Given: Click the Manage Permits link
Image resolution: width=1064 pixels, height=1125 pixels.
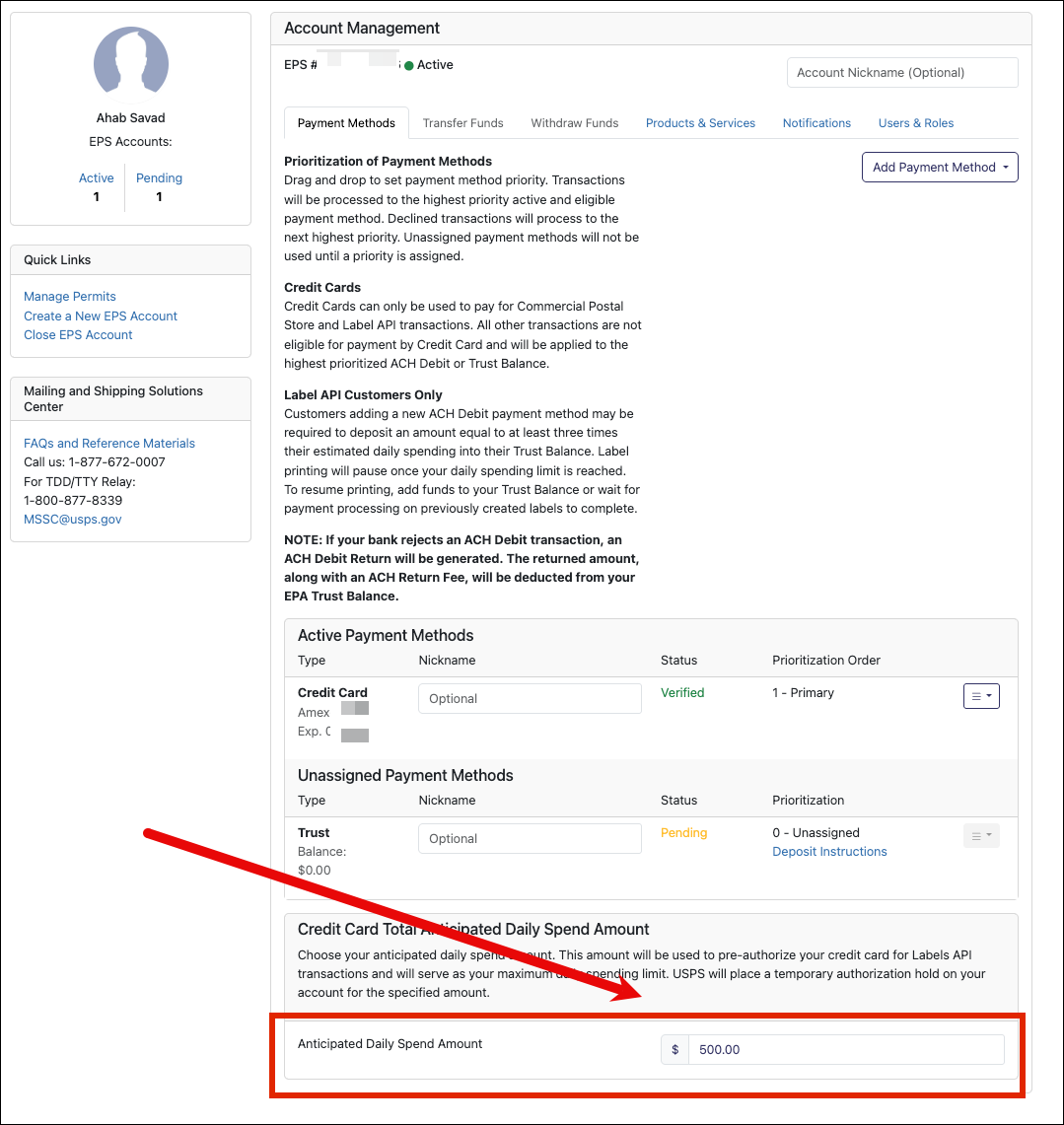Looking at the screenshot, I should coord(70,297).
